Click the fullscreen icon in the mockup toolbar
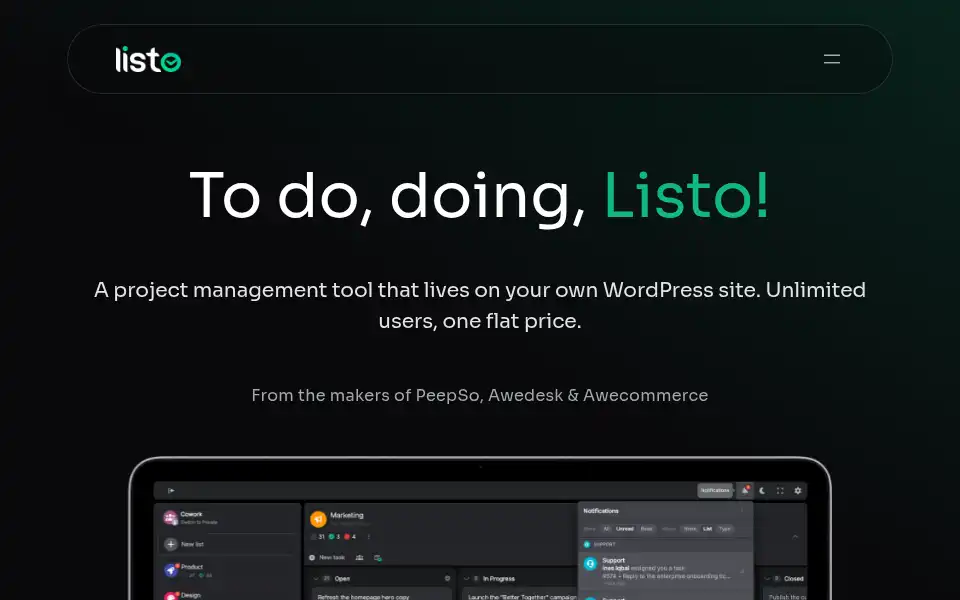Image resolution: width=960 pixels, height=600 pixels. [780, 490]
